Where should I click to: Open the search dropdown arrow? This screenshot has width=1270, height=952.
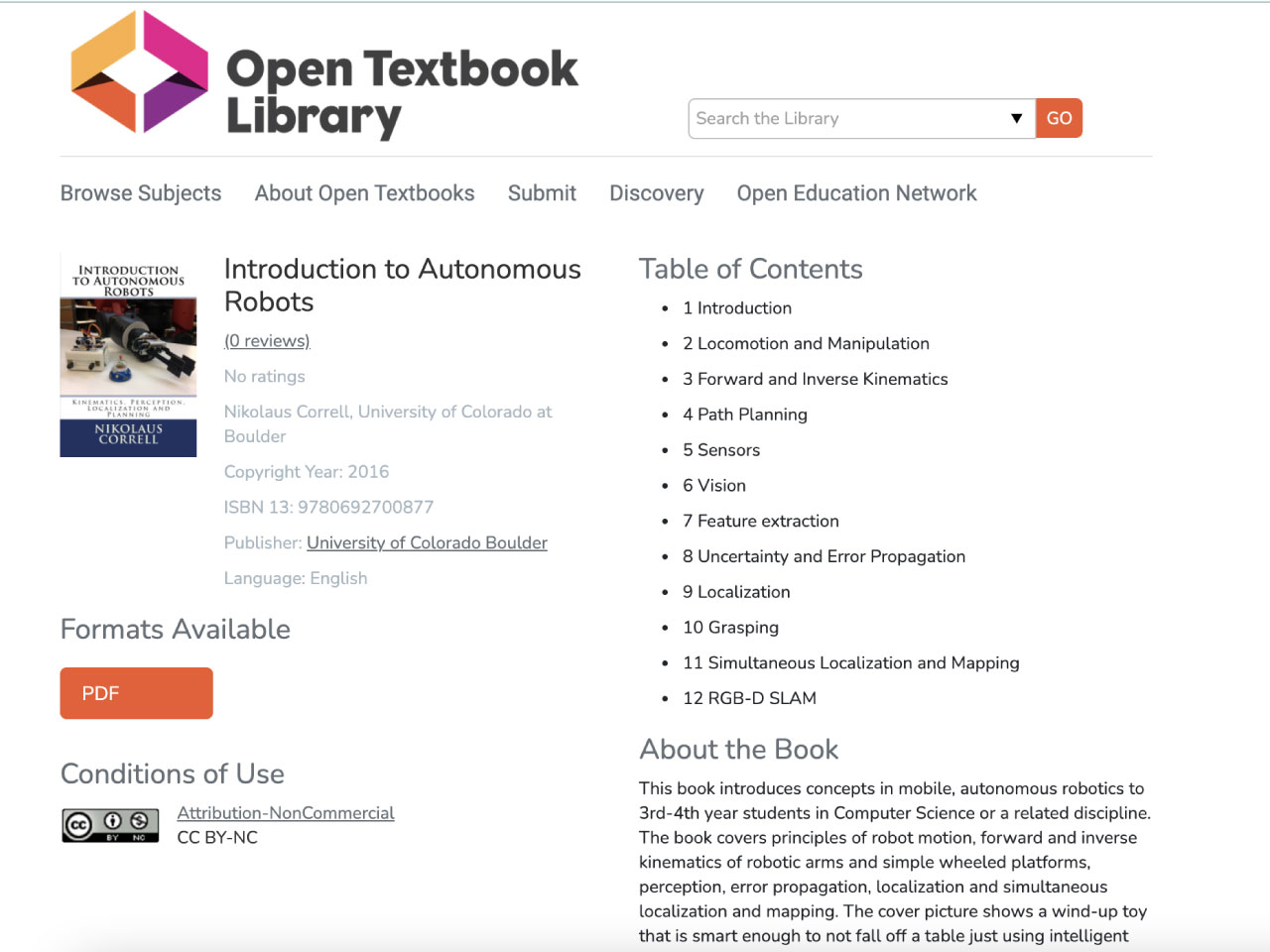[1016, 118]
